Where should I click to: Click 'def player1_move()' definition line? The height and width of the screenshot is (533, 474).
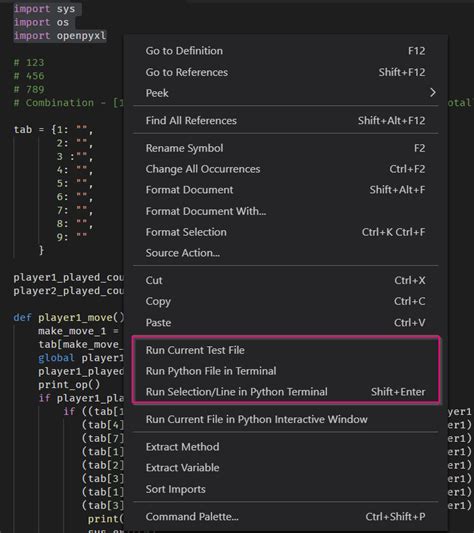69,318
